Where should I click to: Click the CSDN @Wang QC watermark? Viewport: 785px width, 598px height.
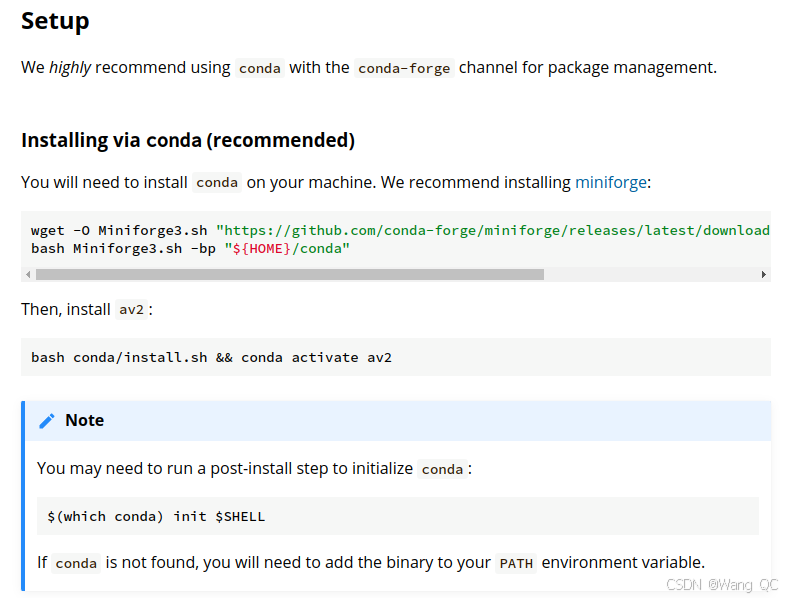[722, 584]
